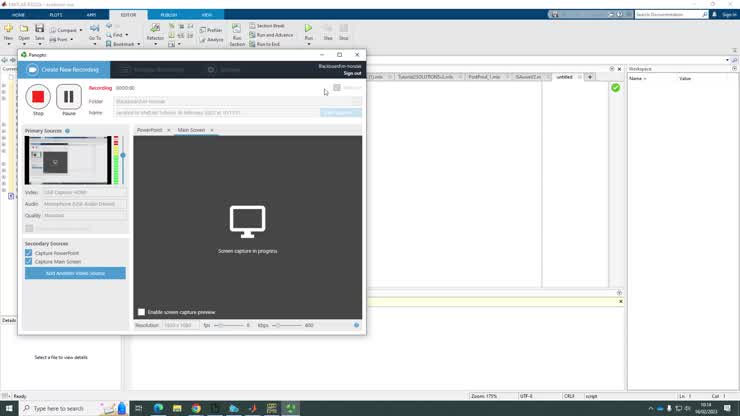
Task: Open the Bookmark dropdown menu
Action: point(138,44)
